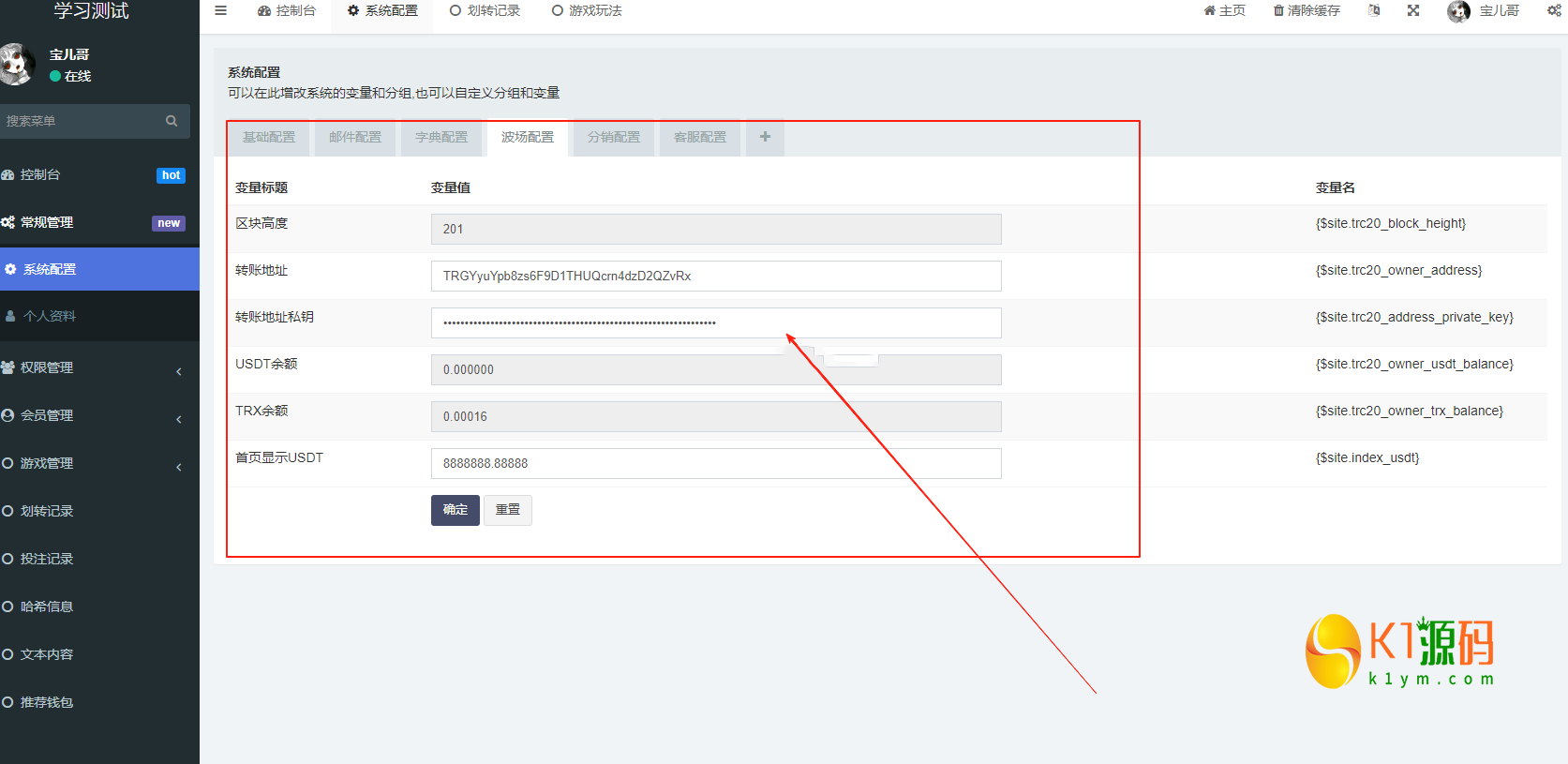This screenshot has height=764, width=1568.
Task: Switch to the 基础配置 tab
Action: pyautogui.click(x=269, y=138)
